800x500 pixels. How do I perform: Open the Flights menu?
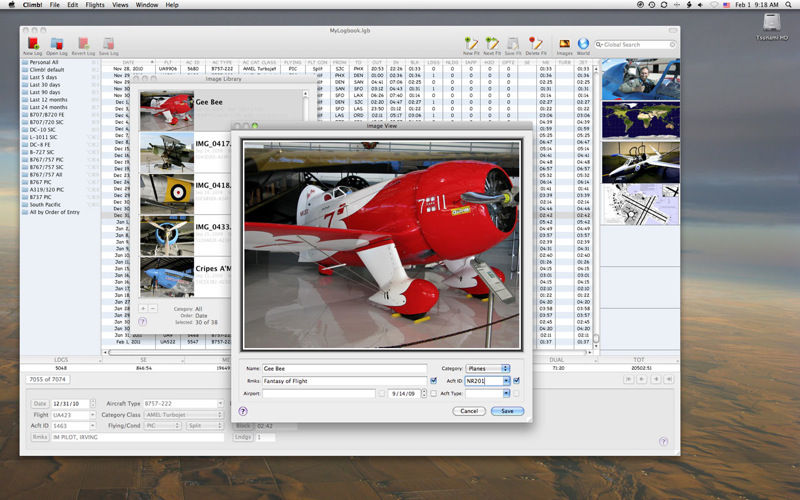tap(95, 5)
